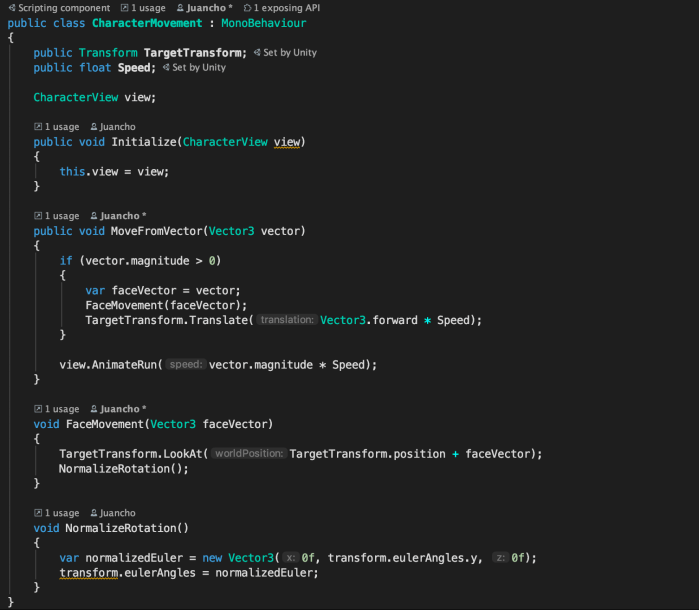699x610 pixels.
Task: Click the underlined "transform" in the eulerAngles assignment
Action: click(88, 573)
